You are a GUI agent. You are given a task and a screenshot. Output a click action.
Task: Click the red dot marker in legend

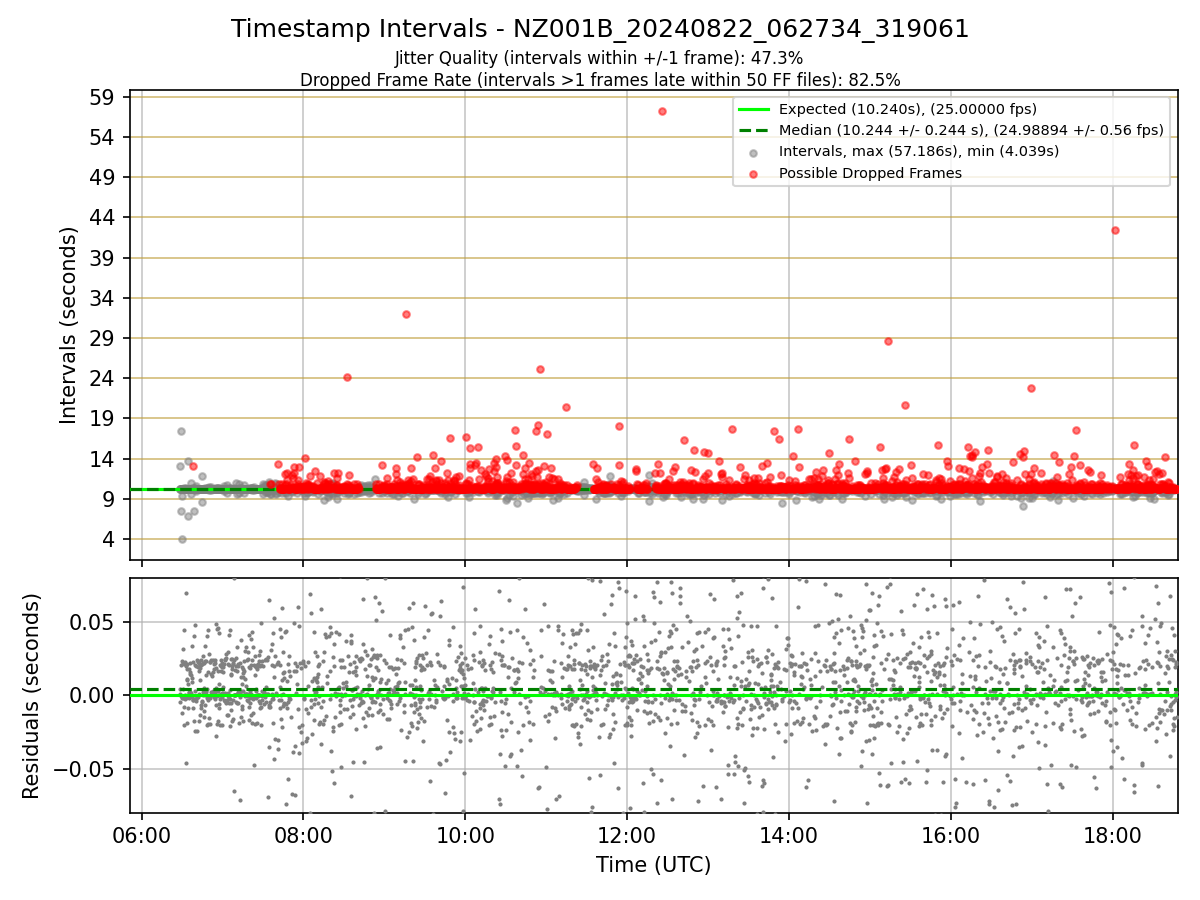[754, 174]
